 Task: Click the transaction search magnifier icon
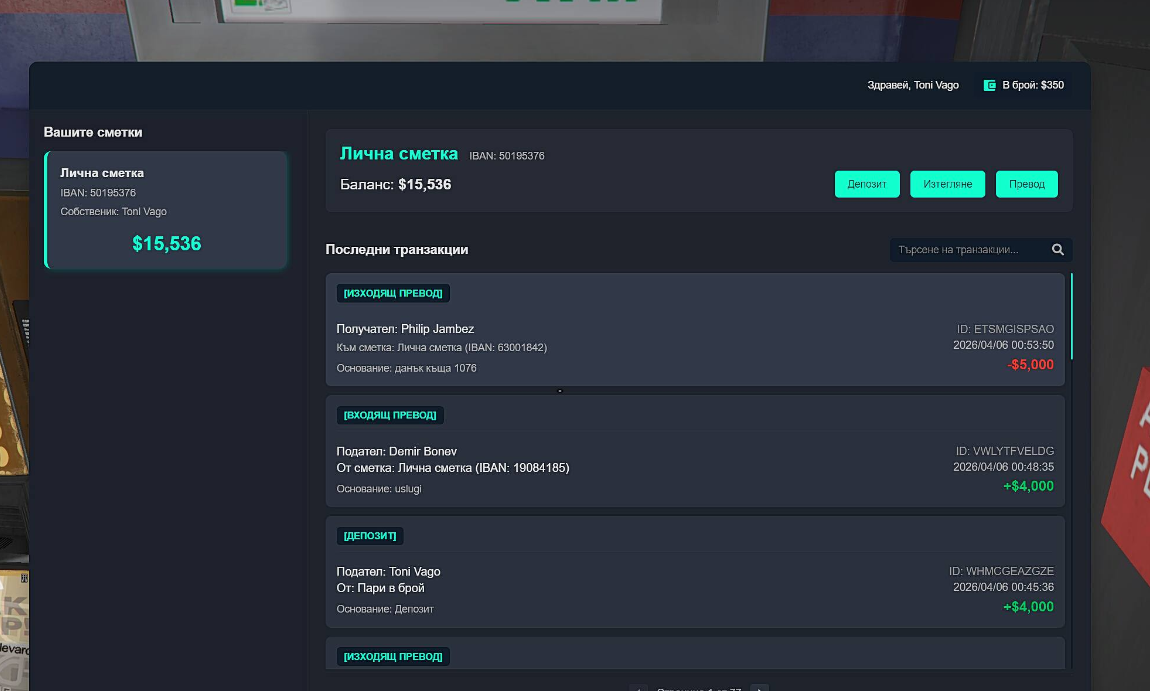(x=1058, y=249)
